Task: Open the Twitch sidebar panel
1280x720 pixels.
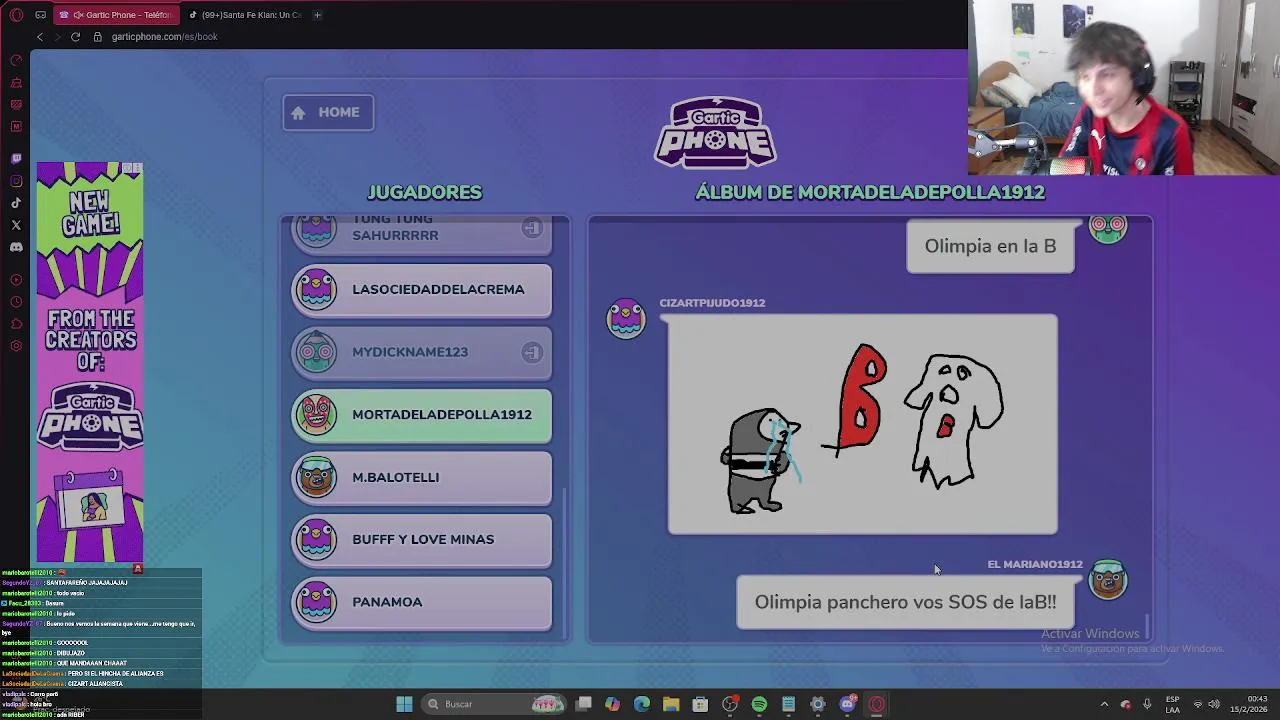Action: [x=16, y=159]
